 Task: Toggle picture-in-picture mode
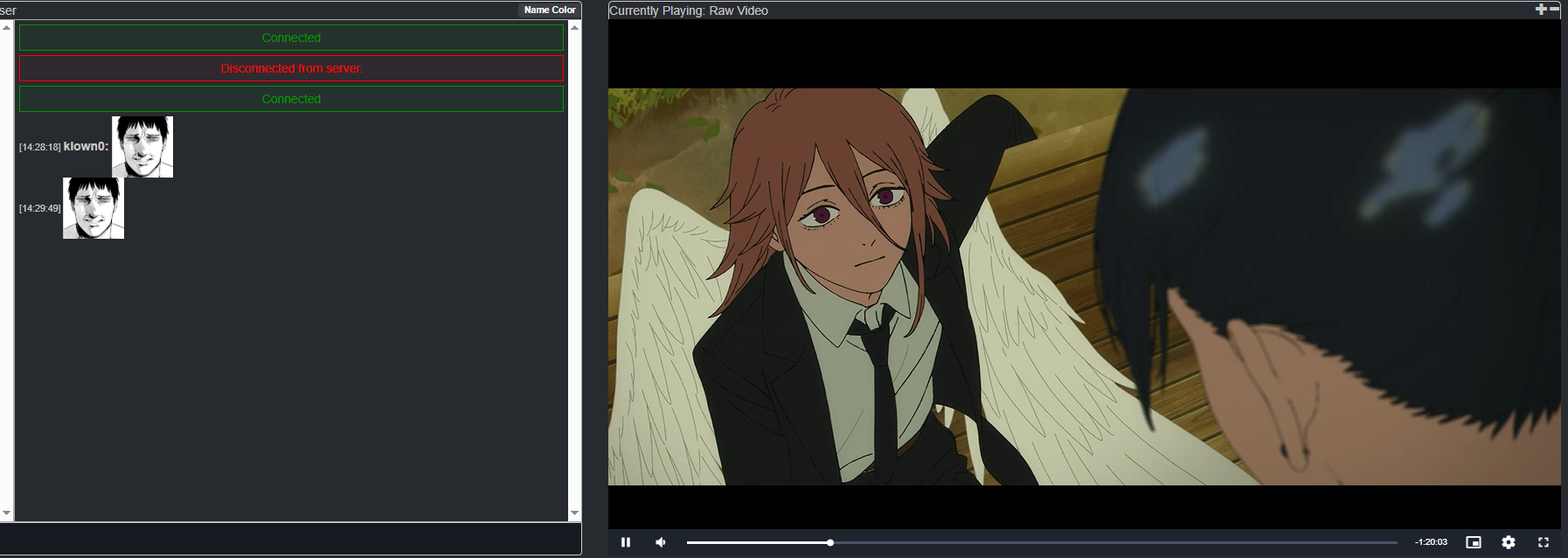[x=1474, y=542]
